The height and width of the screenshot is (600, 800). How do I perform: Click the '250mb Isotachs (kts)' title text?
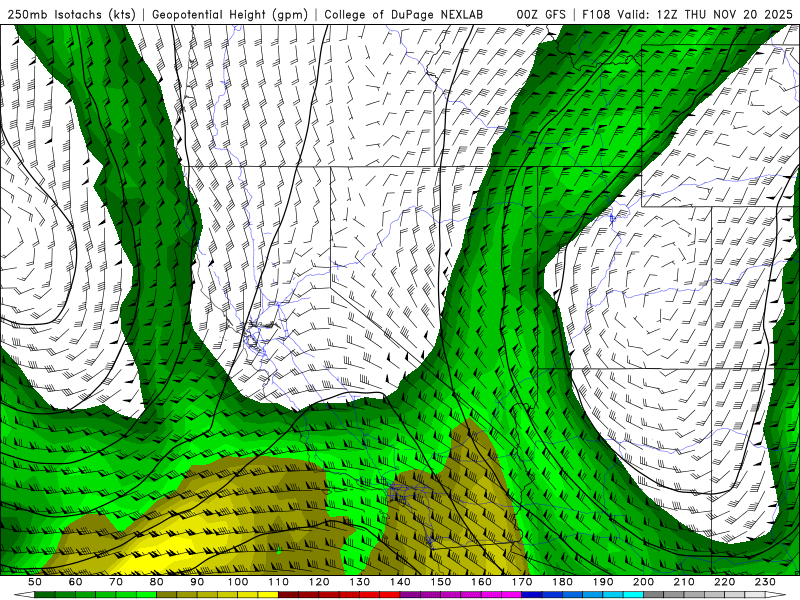point(71,15)
